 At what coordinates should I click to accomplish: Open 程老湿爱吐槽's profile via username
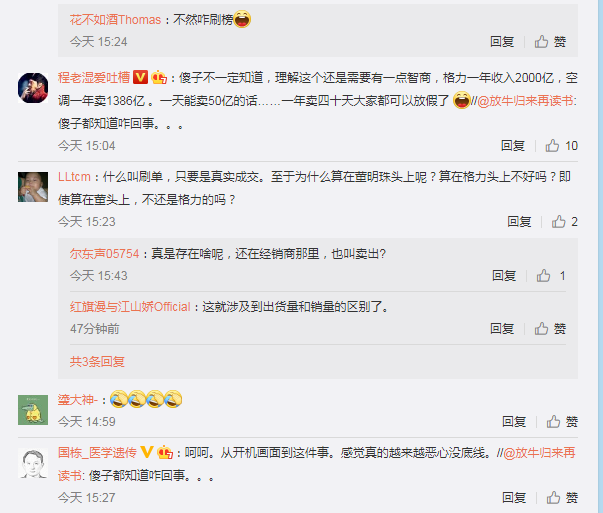point(94,78)
